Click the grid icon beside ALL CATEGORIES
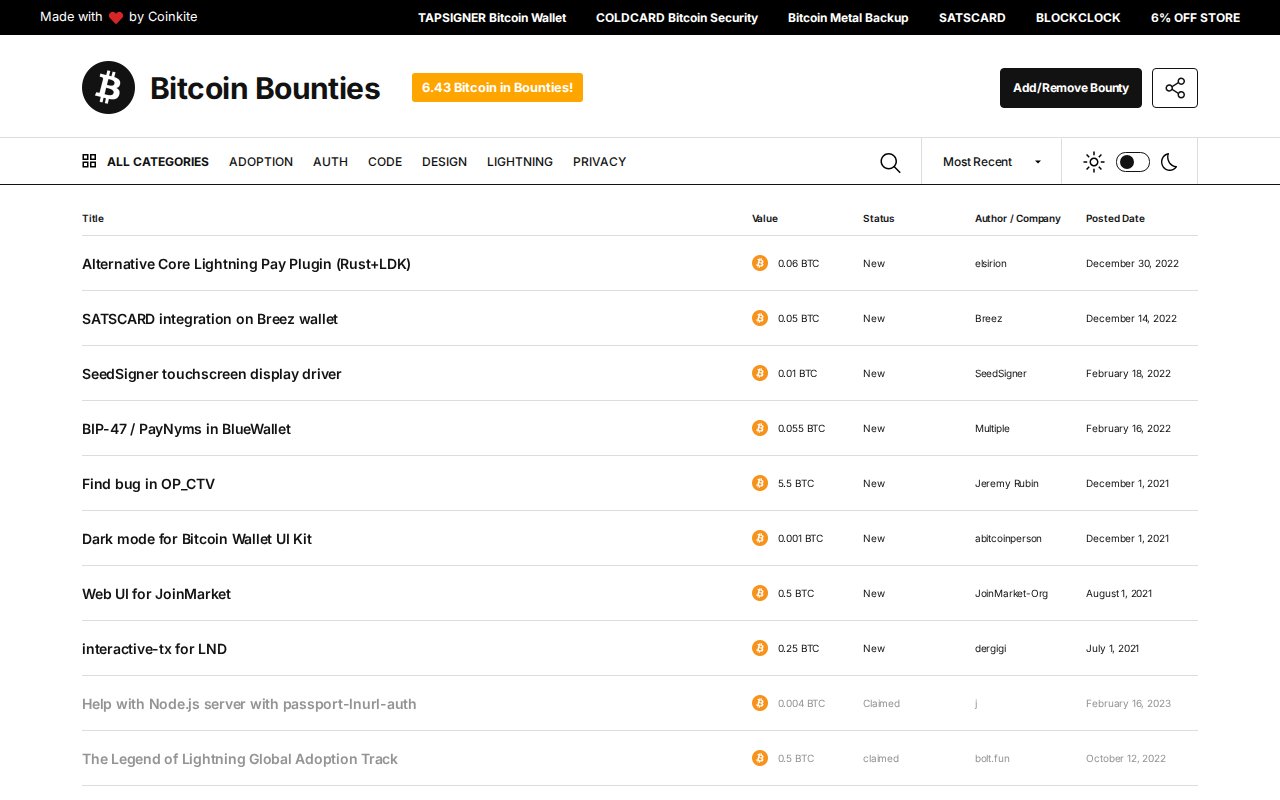The width and height of the screenshot is (1280, 800). pyautogui.click(x=89, y=160)
